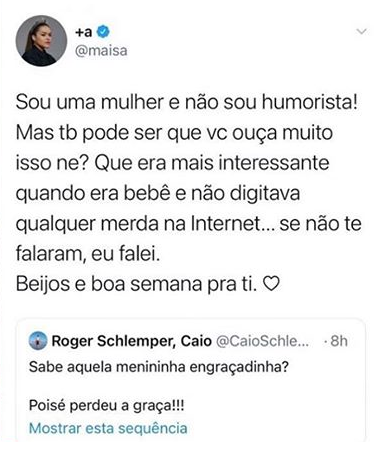Open the tweet options chevron
The width and height of the screenshot is (375, 455).
(361, 31)
